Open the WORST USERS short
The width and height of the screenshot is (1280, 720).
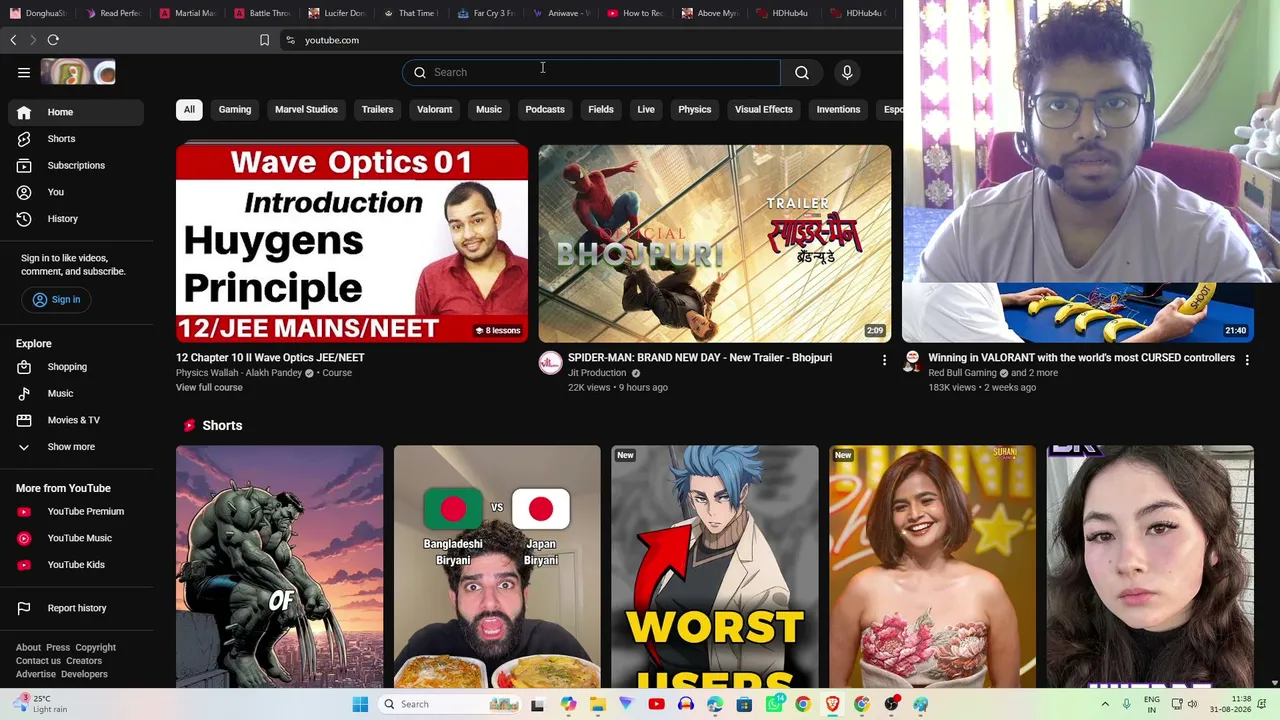coord(715,566)
